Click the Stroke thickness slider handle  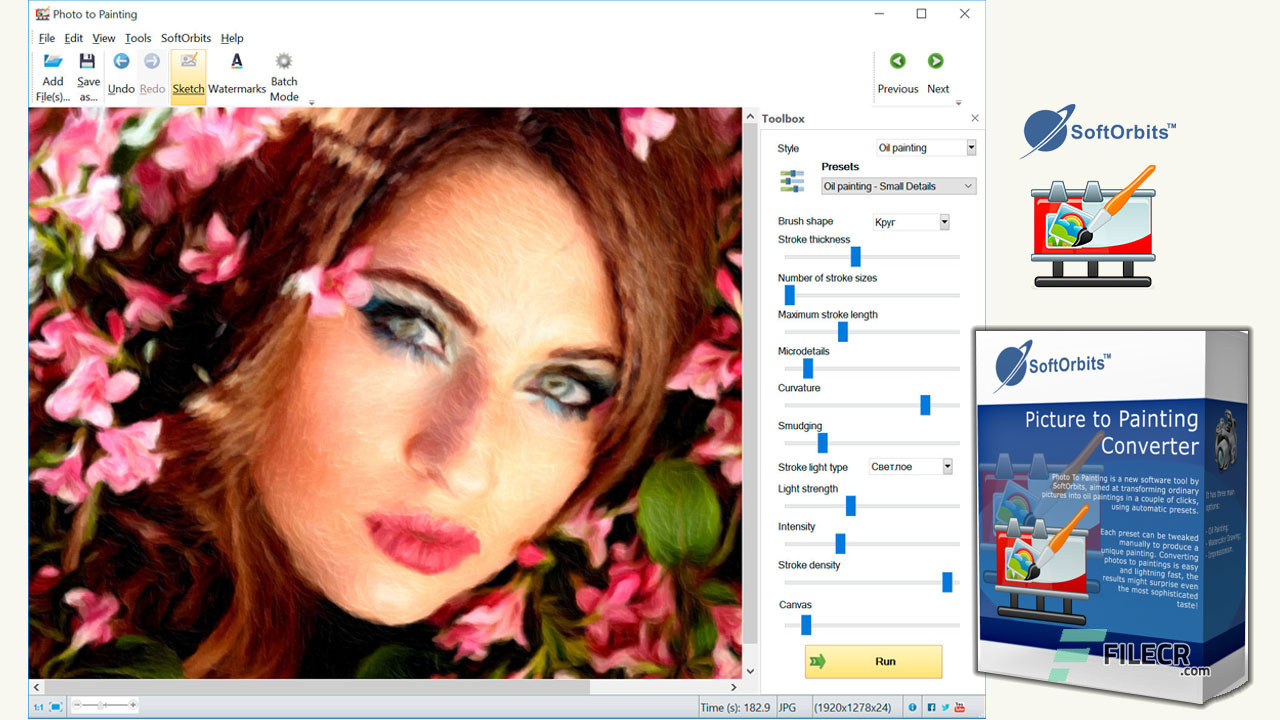click(x=855, y=257)
